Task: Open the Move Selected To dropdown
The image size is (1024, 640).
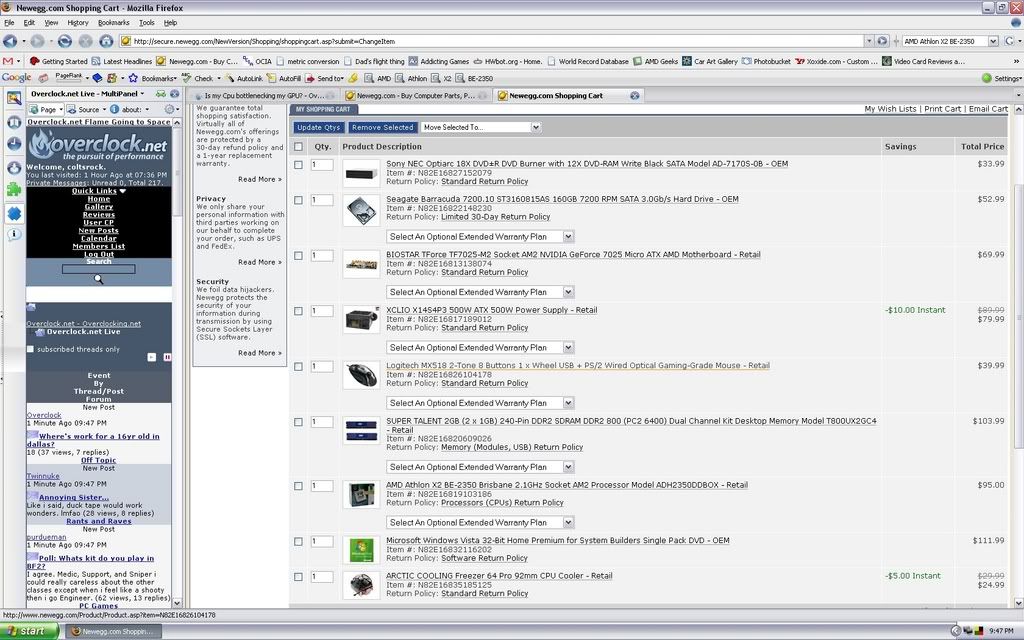Action: tap(481, 127)
